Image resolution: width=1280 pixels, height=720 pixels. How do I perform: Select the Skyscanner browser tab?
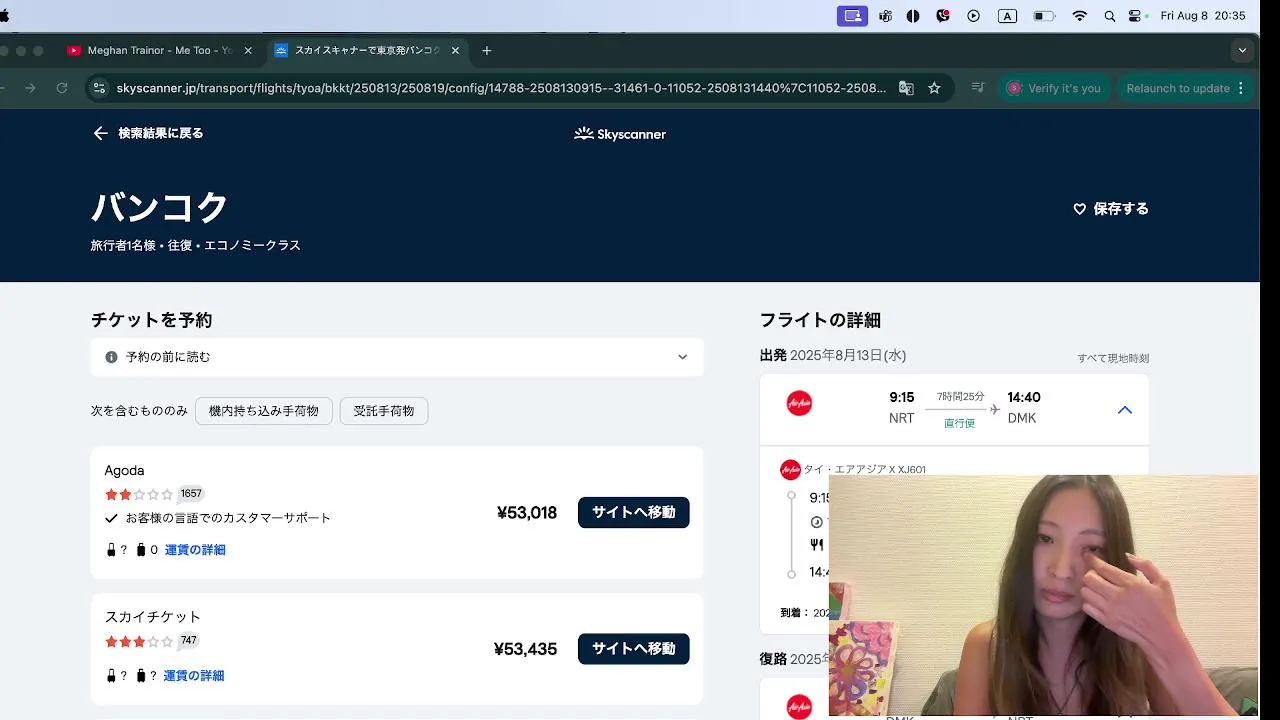366,50
